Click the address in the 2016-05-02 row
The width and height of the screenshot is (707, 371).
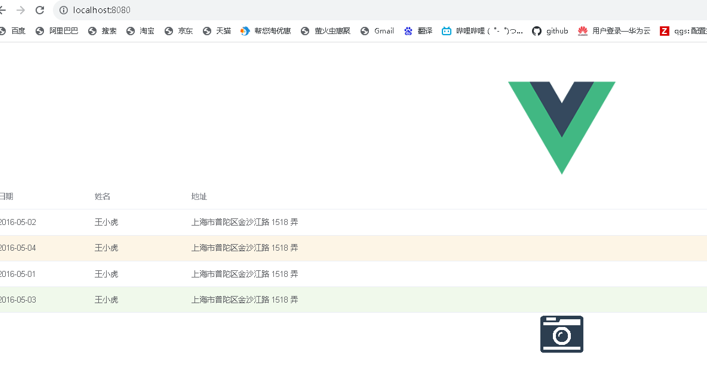point(244,222)
